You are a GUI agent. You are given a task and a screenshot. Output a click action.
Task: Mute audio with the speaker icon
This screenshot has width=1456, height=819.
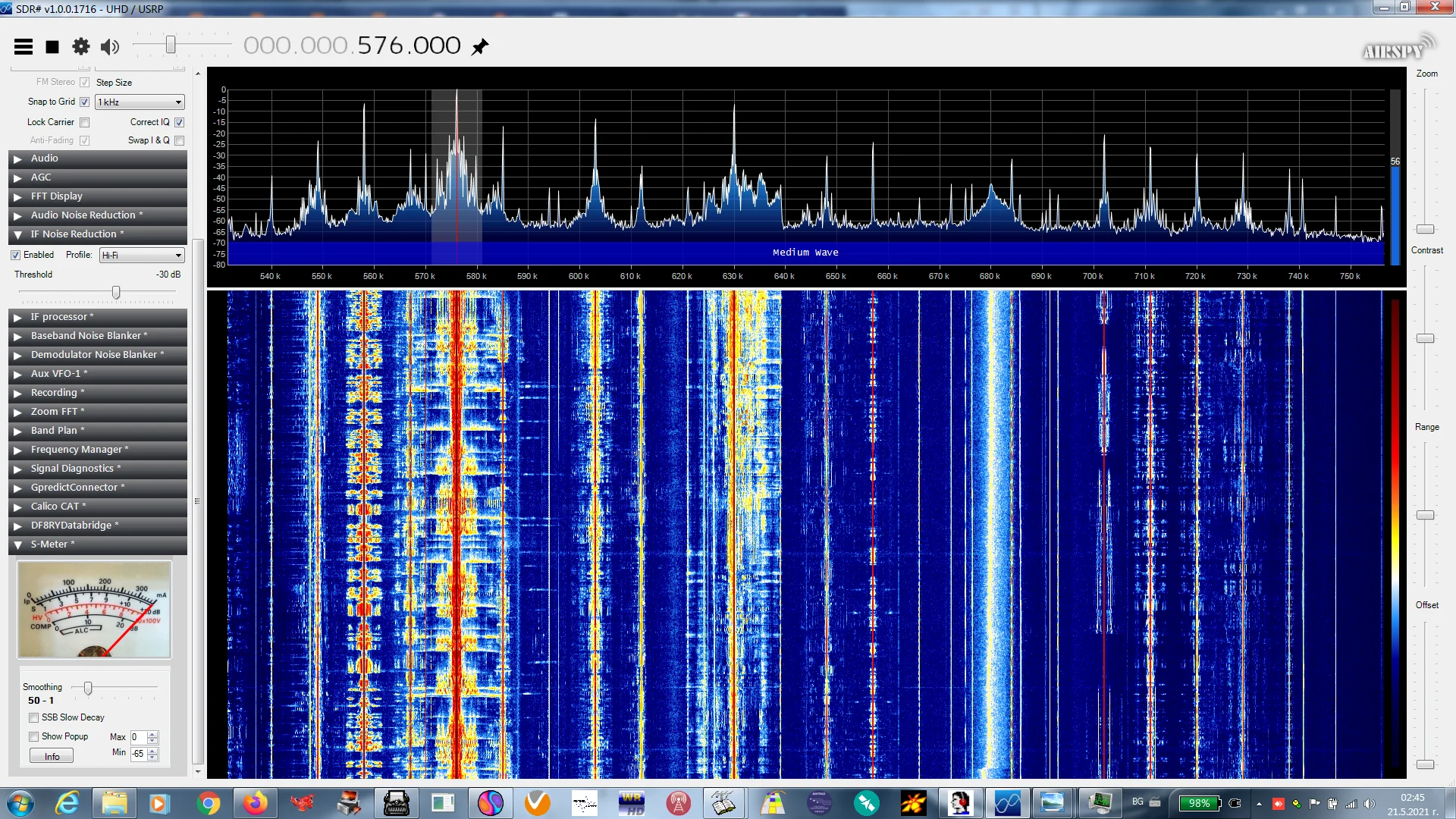[110, 47]
